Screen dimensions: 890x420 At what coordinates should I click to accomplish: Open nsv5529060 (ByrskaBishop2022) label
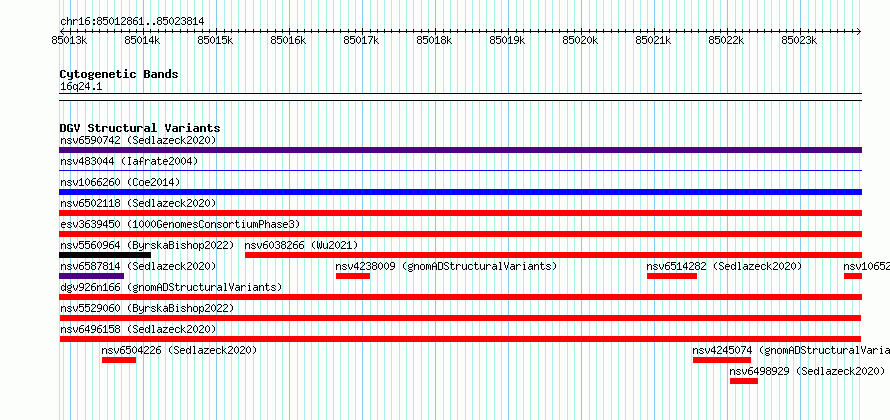pyautogui.click(x=147, y=308)
